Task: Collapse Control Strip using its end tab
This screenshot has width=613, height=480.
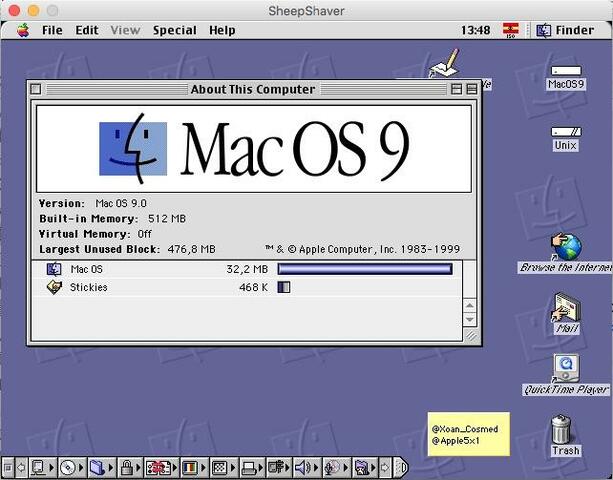Action: [x=401, y=467]
